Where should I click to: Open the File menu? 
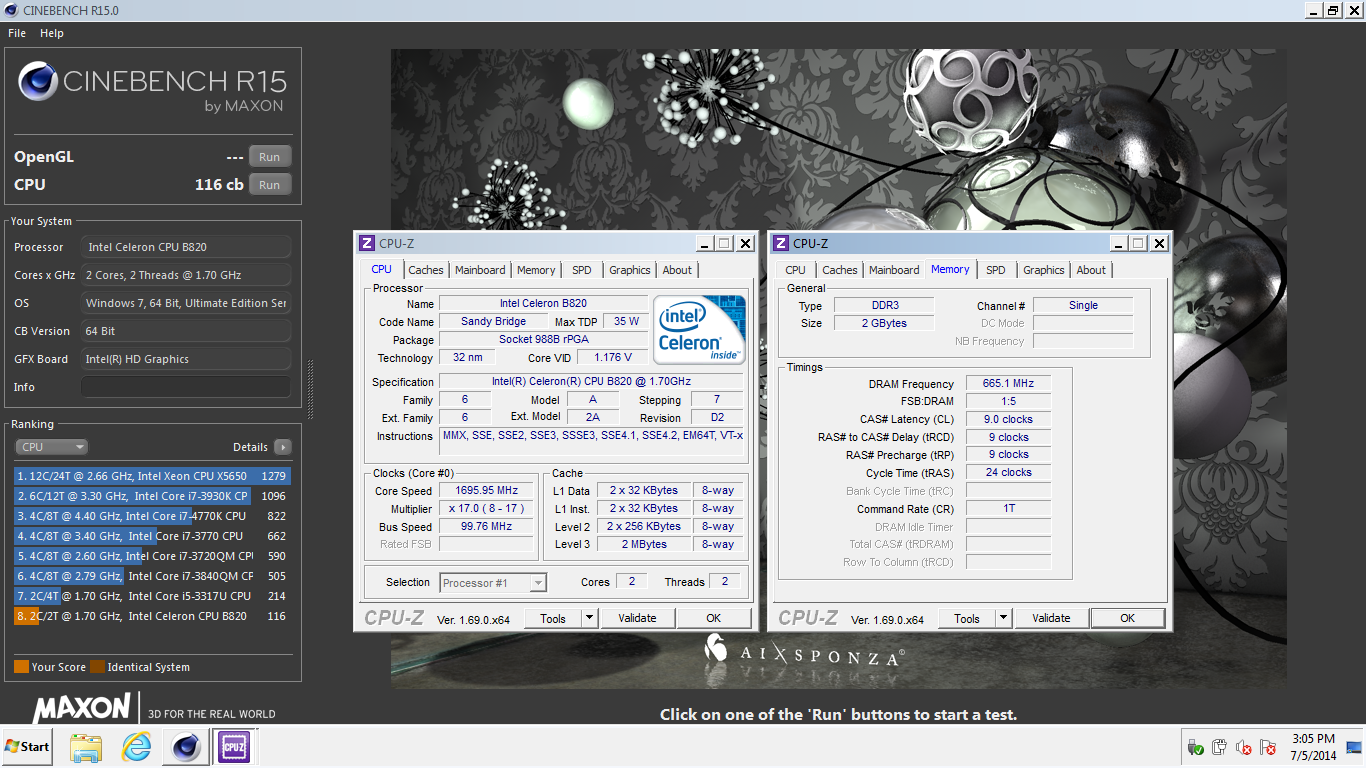point(17,33)
